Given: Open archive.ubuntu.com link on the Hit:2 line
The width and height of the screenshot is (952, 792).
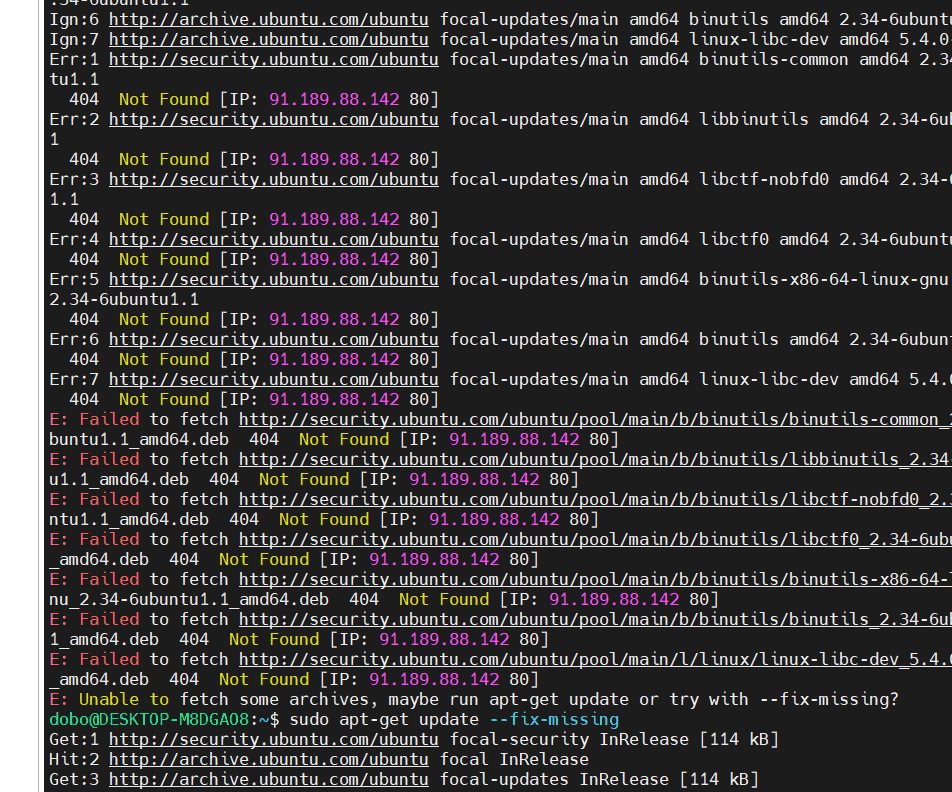Looking at the screenshot, I should 268,760.
